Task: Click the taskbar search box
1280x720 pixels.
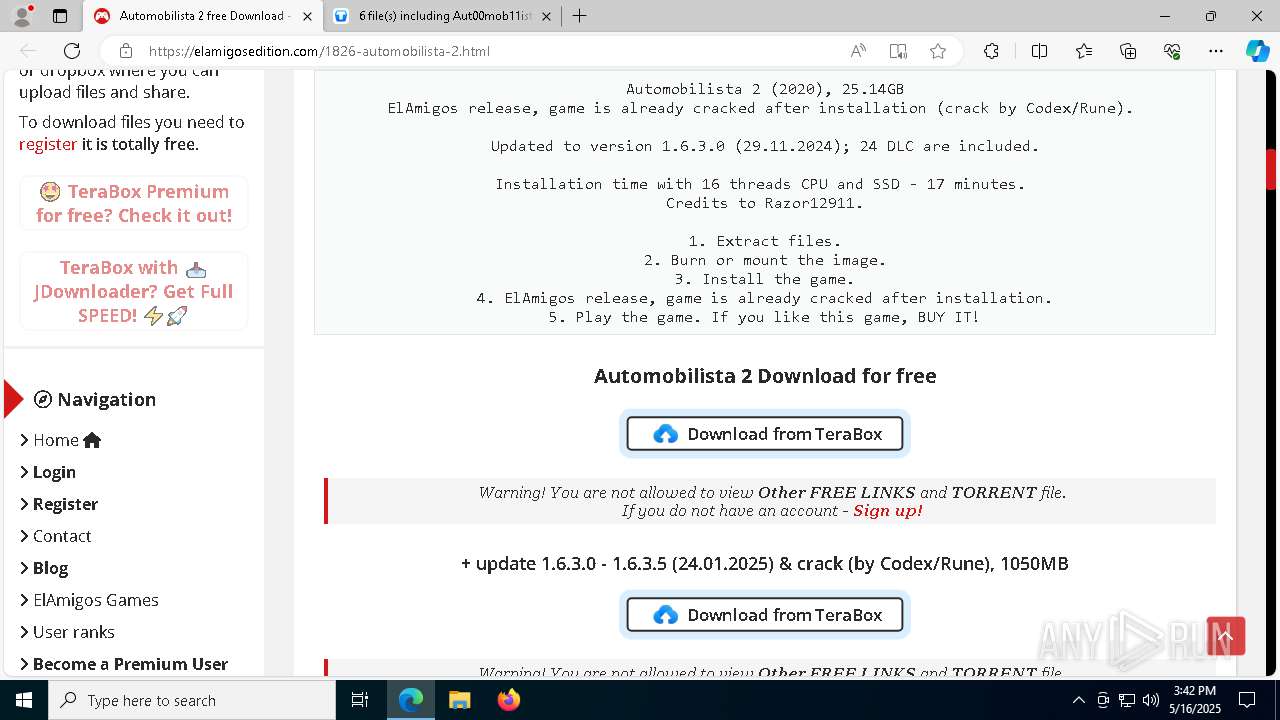Action: pos(192,700)
